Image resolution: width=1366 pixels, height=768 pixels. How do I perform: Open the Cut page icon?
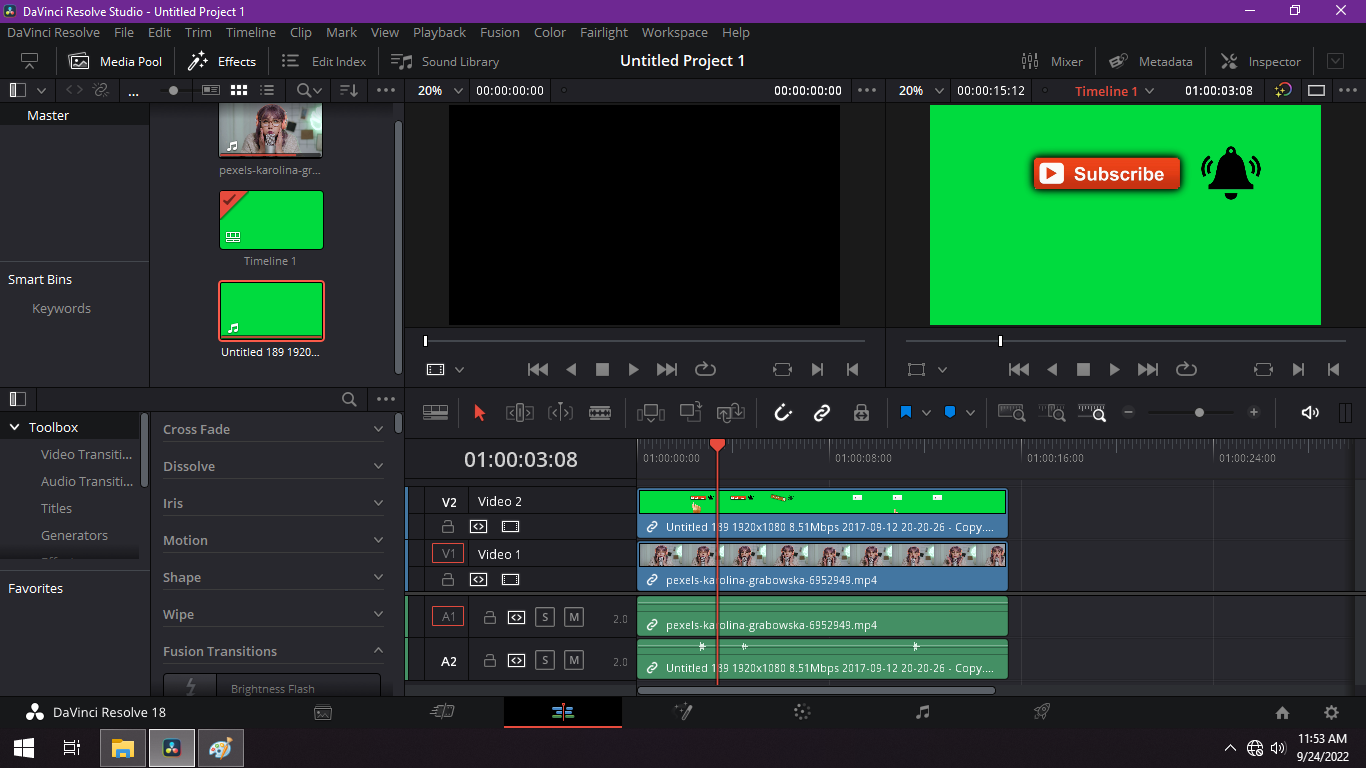[x=443, y=712]
